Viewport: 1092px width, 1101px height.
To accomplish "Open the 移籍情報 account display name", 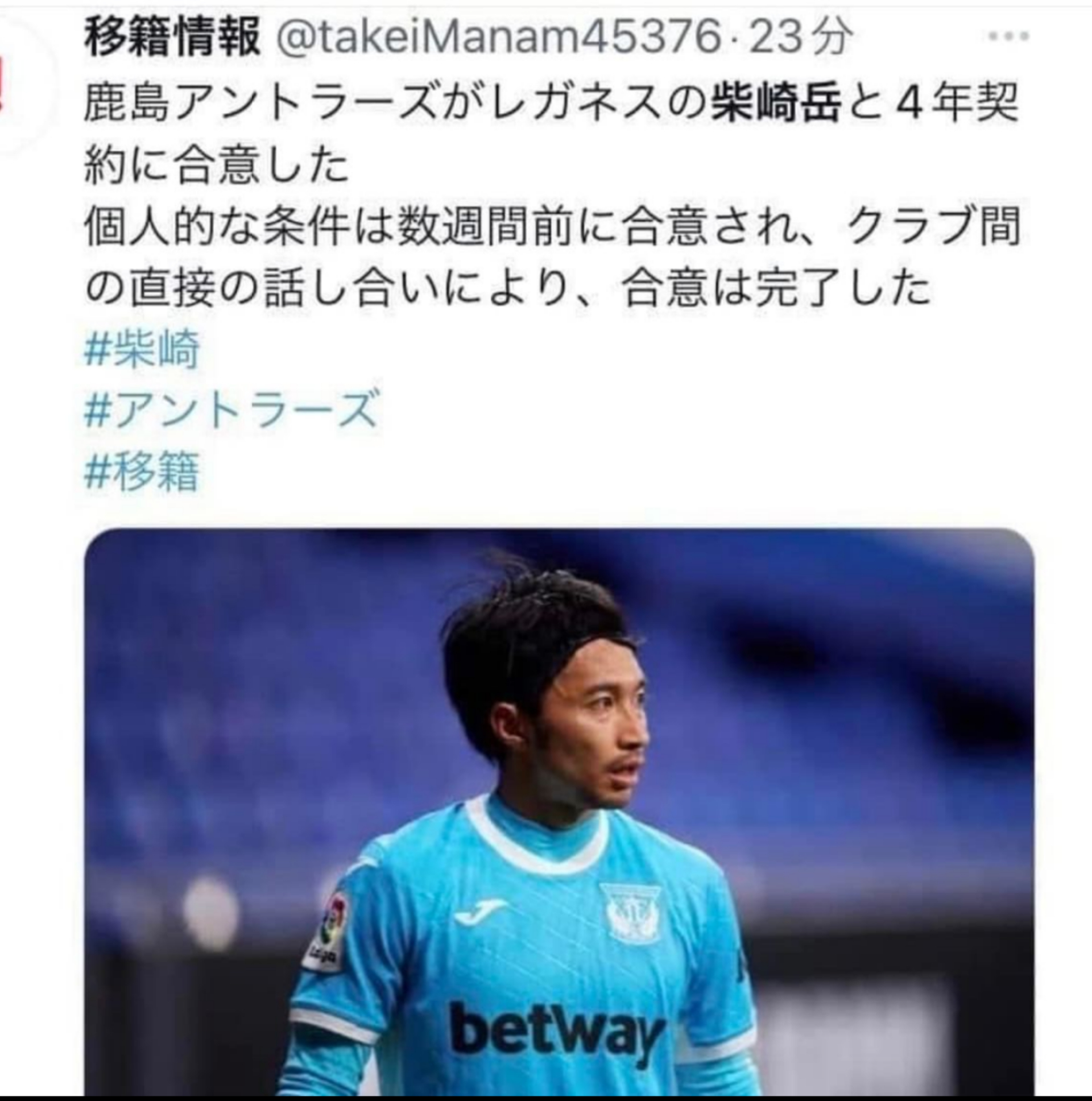I will pyautogui.click(x=172, y=37).
